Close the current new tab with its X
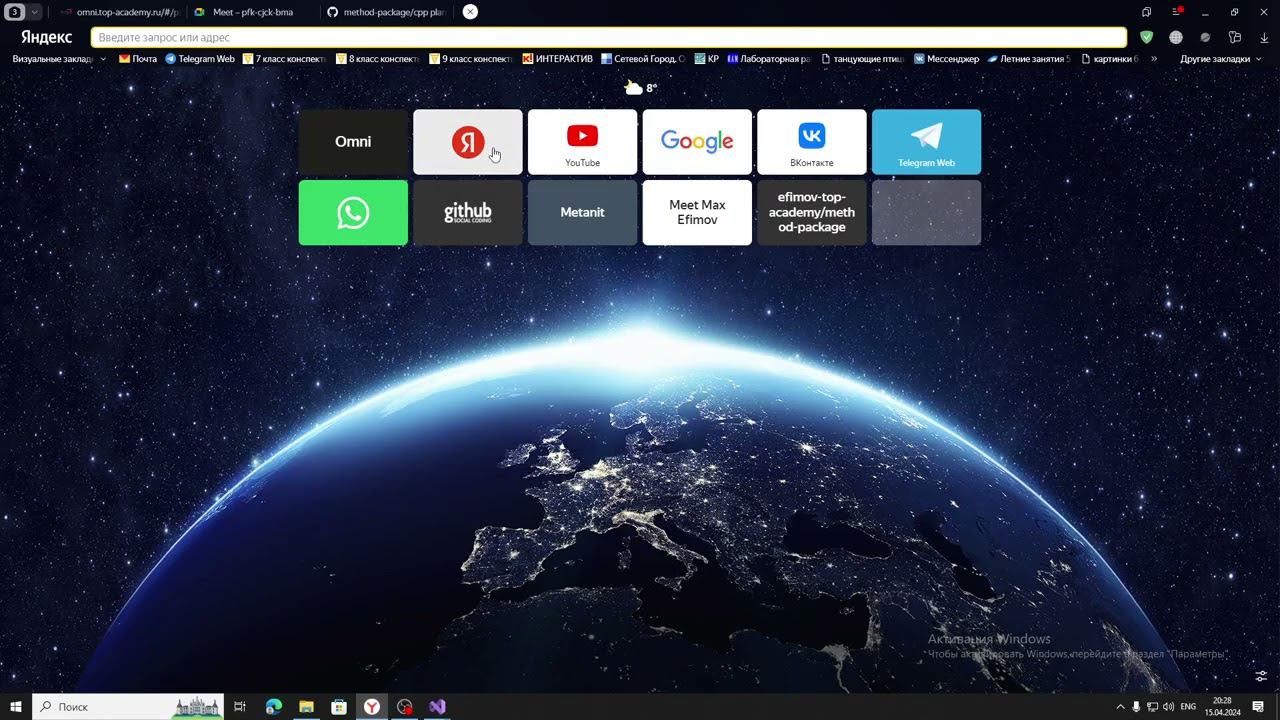 pyautogui.click(x=470, y=12)
